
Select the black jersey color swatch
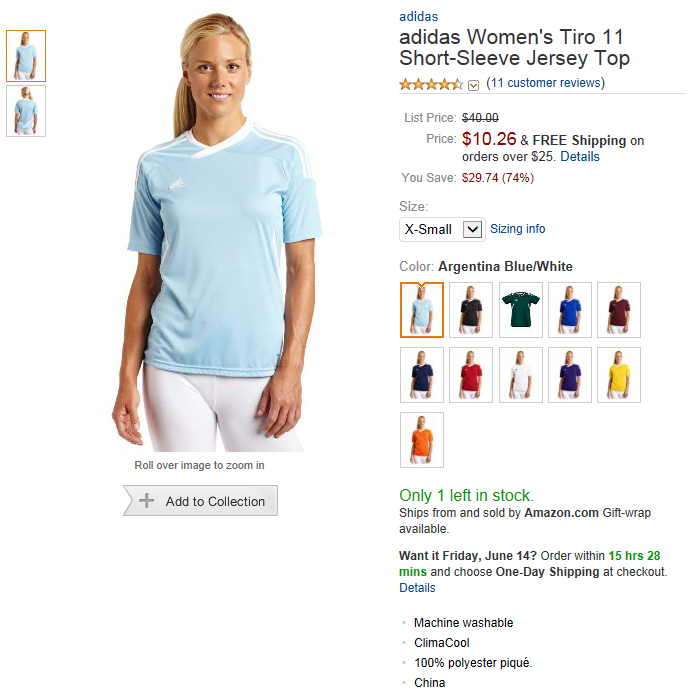click(x=471, y=310)
